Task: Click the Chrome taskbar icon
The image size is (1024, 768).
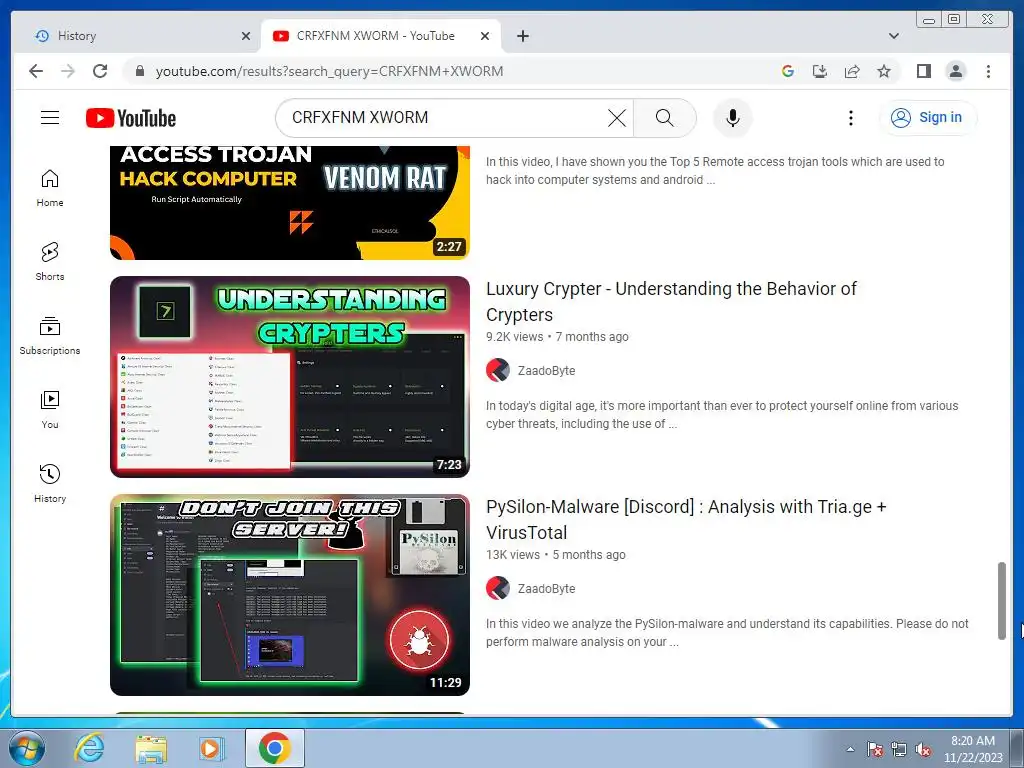Action: point(274,748)
